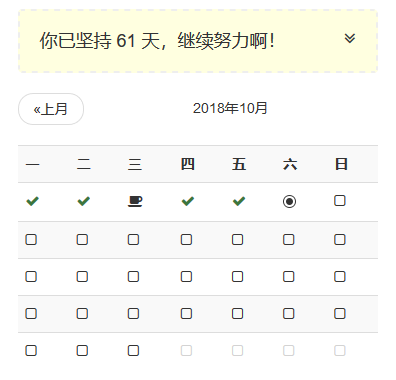Check the Monday box in the second week
396x380 pixels.
31,239
